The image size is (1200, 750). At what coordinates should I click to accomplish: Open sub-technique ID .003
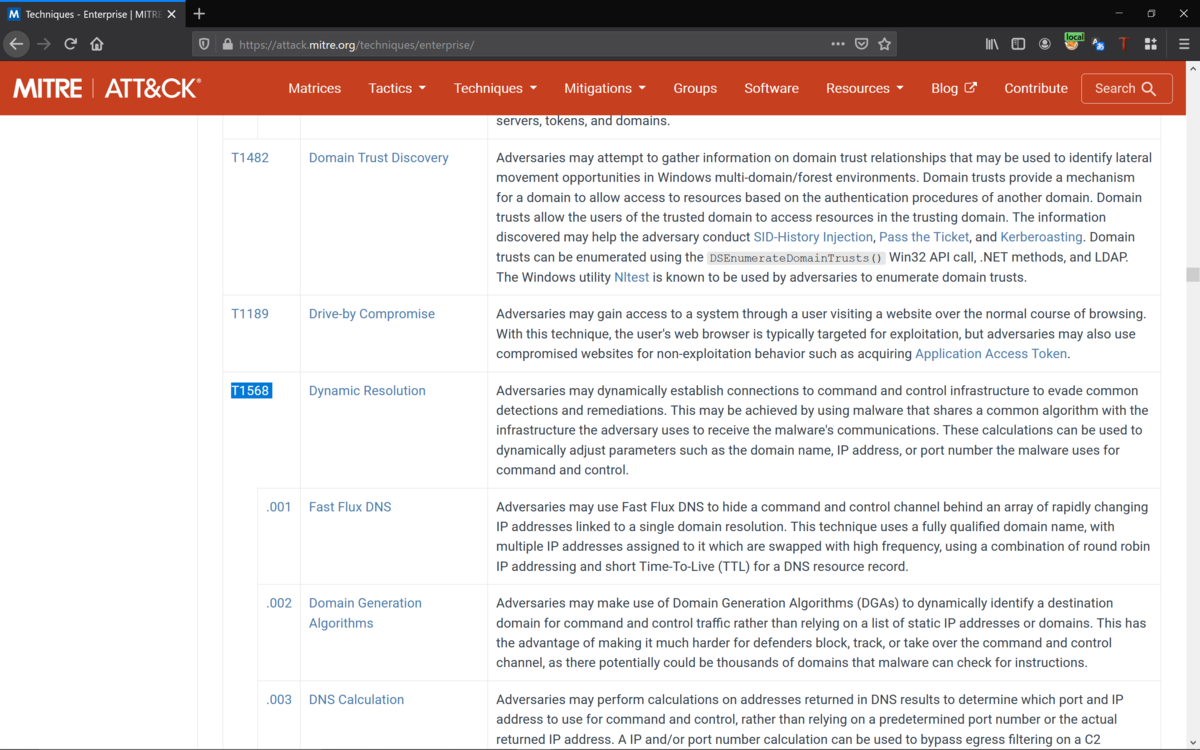pyautogui.click(x=279, y=699)
